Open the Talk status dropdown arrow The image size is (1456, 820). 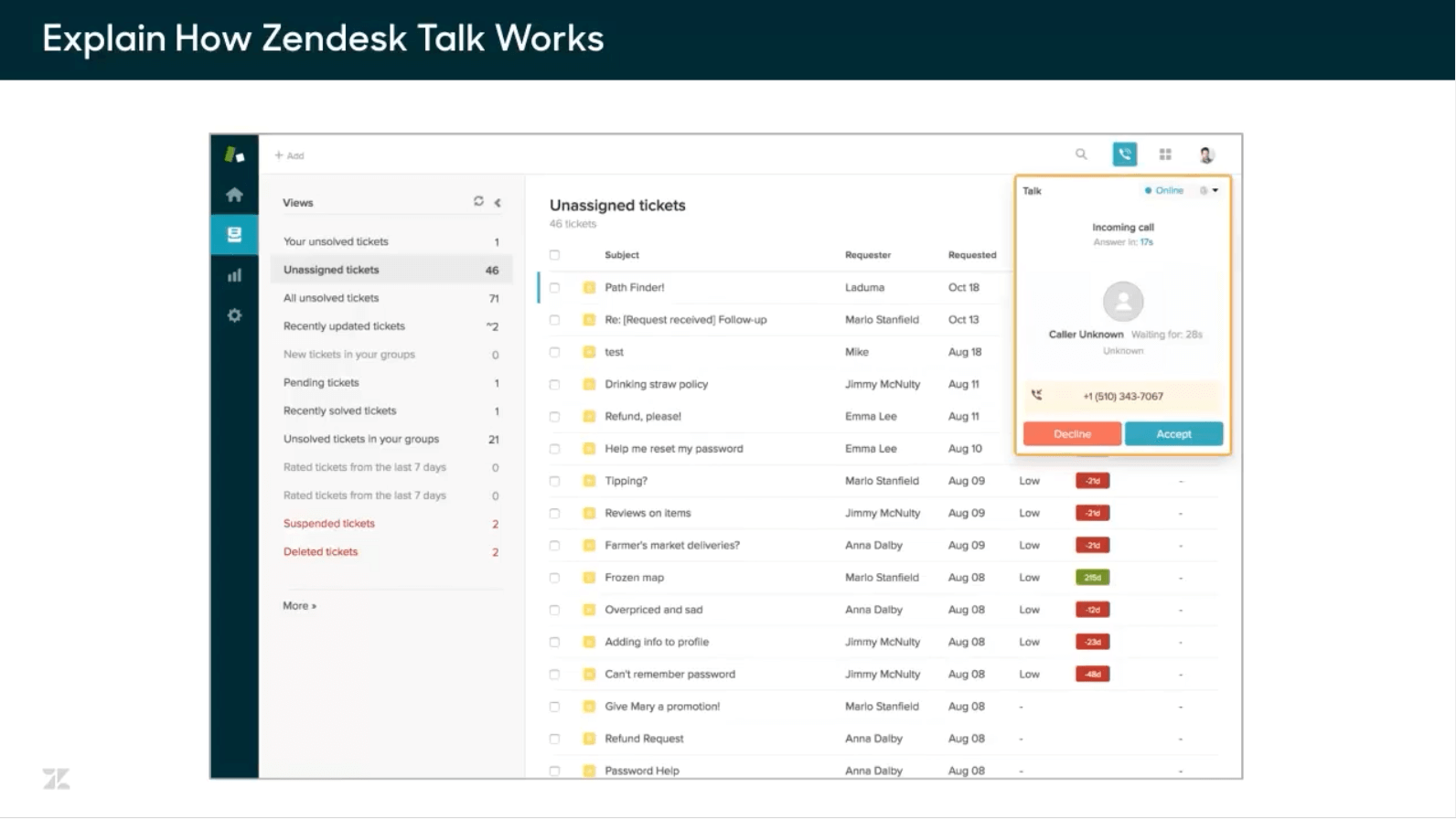(1215, 190)
